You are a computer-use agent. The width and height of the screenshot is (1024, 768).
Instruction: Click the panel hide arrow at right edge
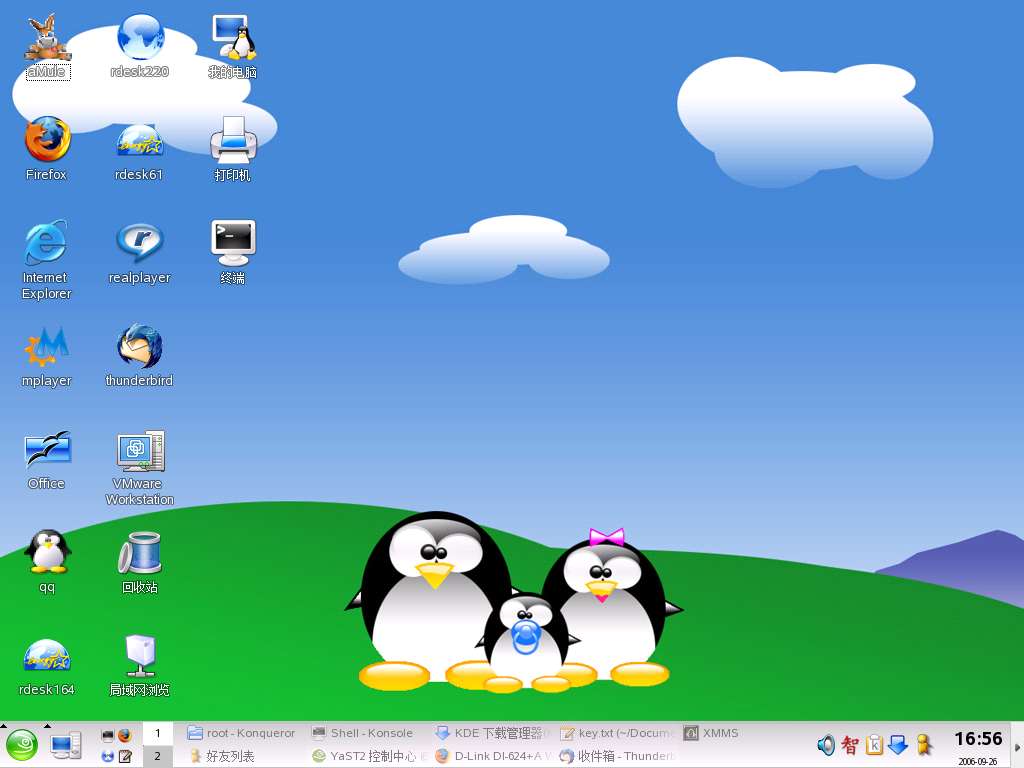[x=1017, y=746]
